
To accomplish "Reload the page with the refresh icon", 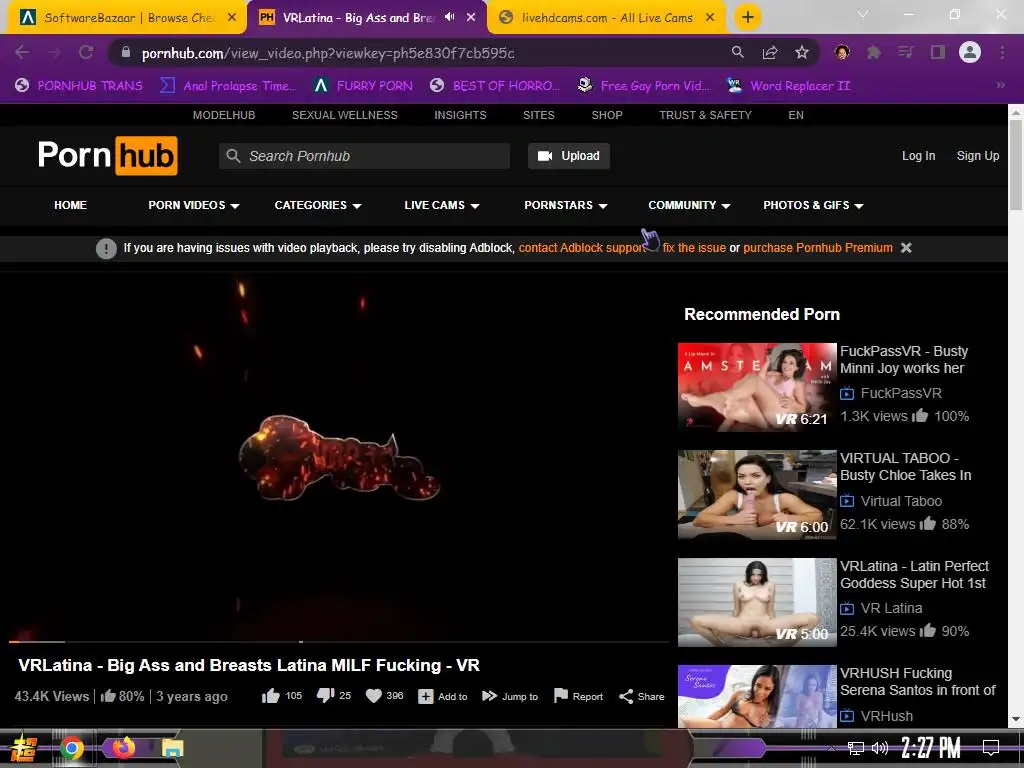I will 86,52.
